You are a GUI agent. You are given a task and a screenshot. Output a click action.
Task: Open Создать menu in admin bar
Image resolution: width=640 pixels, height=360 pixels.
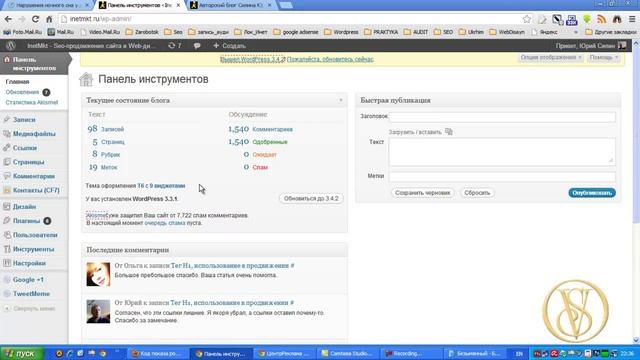point(229,46)
